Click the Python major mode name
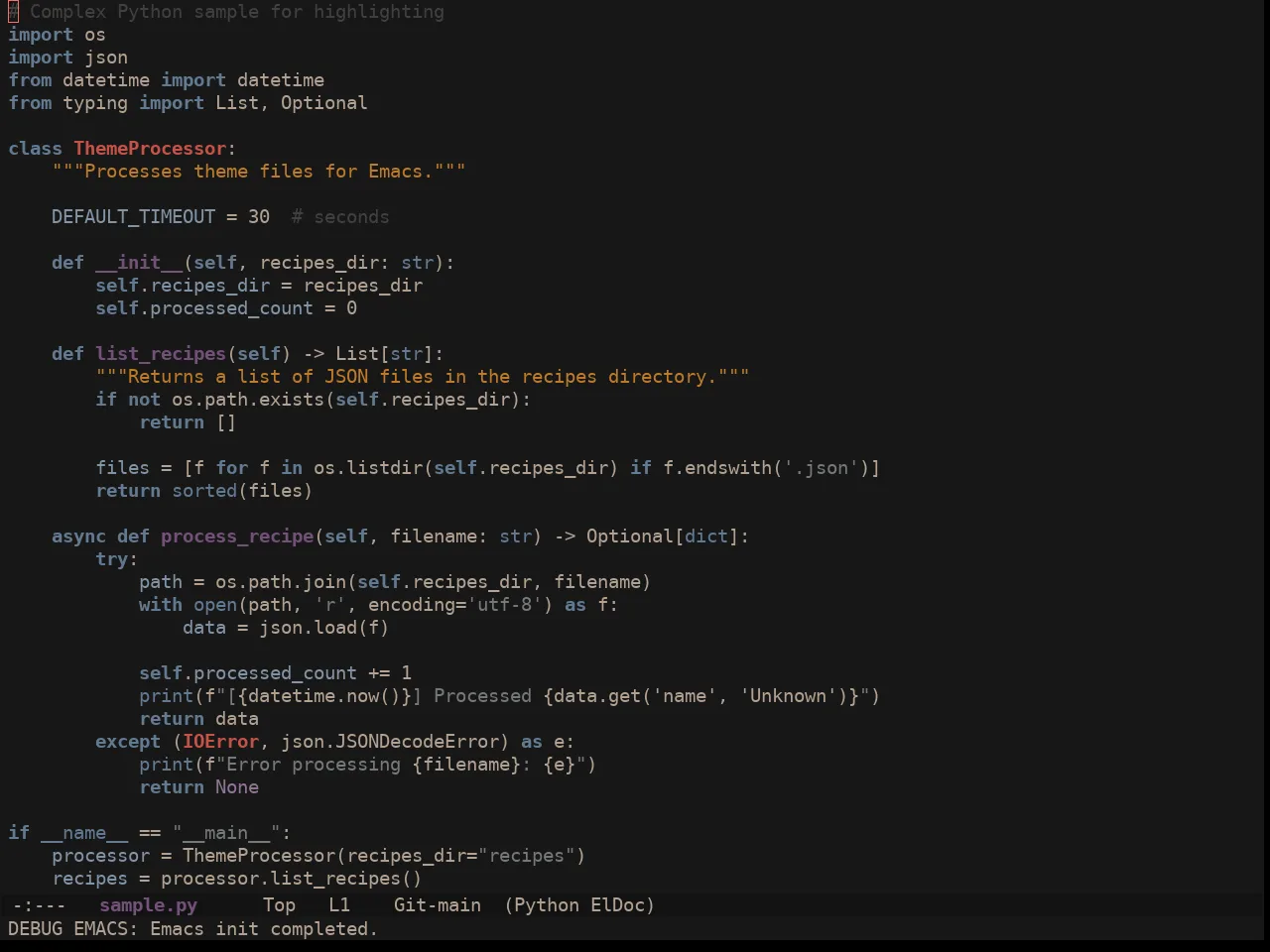The width and height of the screenshot is (1270, 952). point(547,905)
